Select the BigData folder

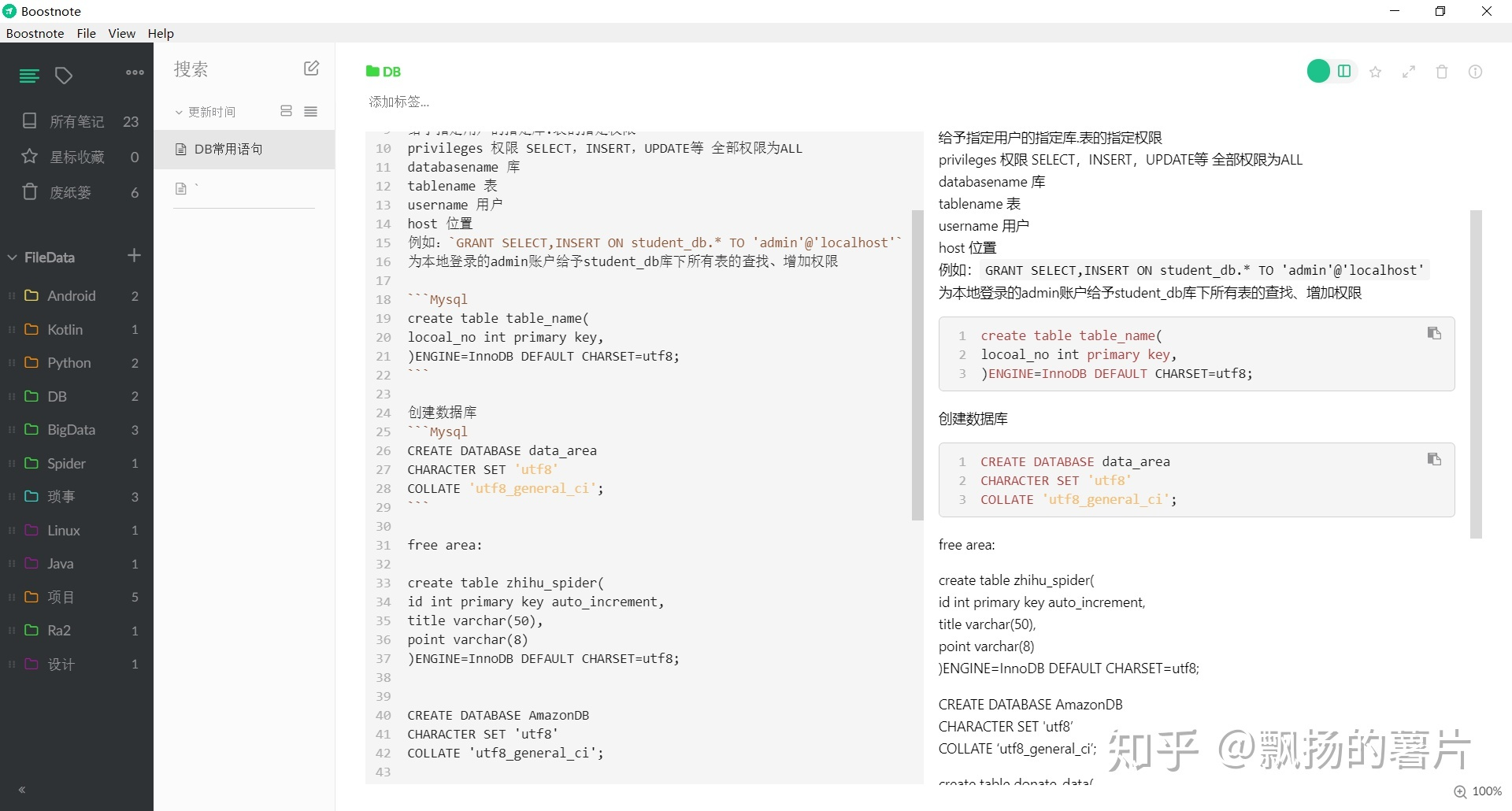pyautogui.click(x=77, y=430)
